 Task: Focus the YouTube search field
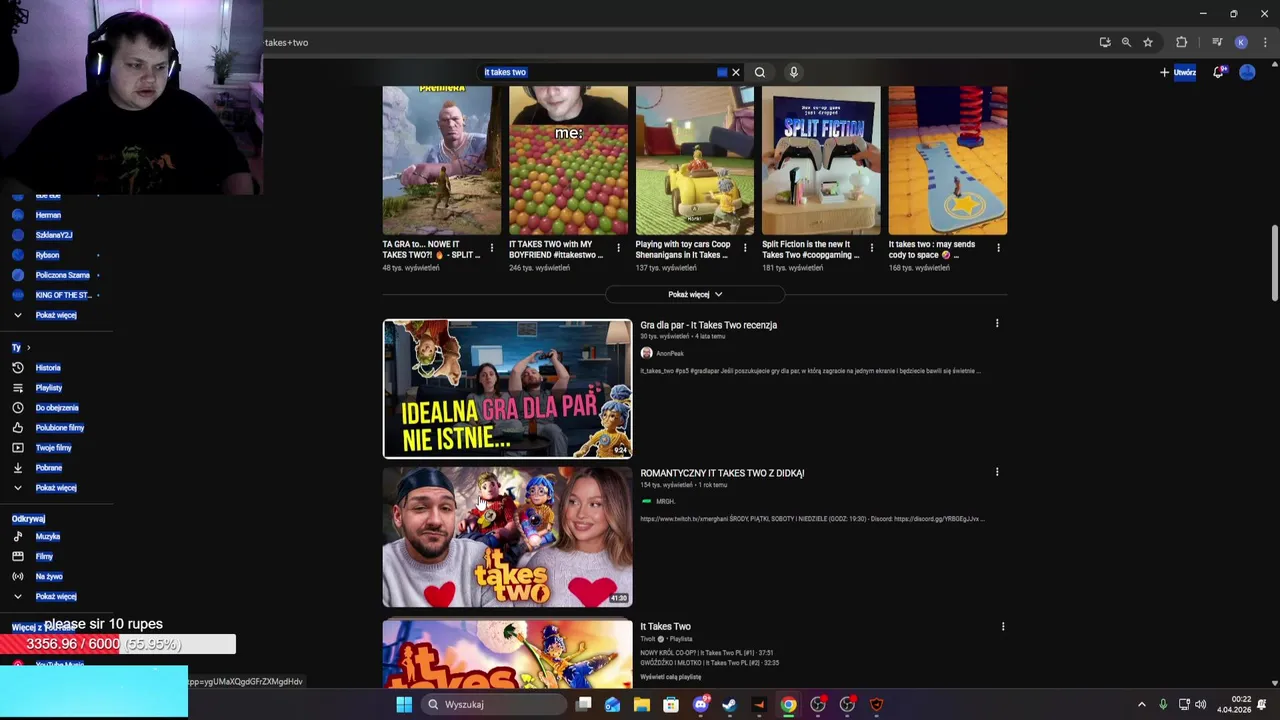[600, 72]
